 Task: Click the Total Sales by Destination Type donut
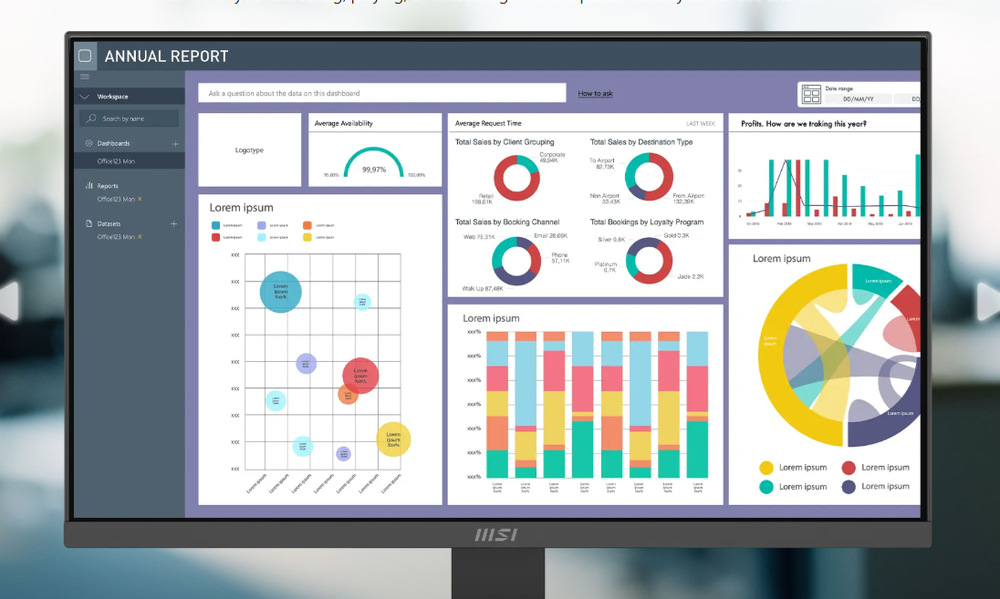click(649, 177)
